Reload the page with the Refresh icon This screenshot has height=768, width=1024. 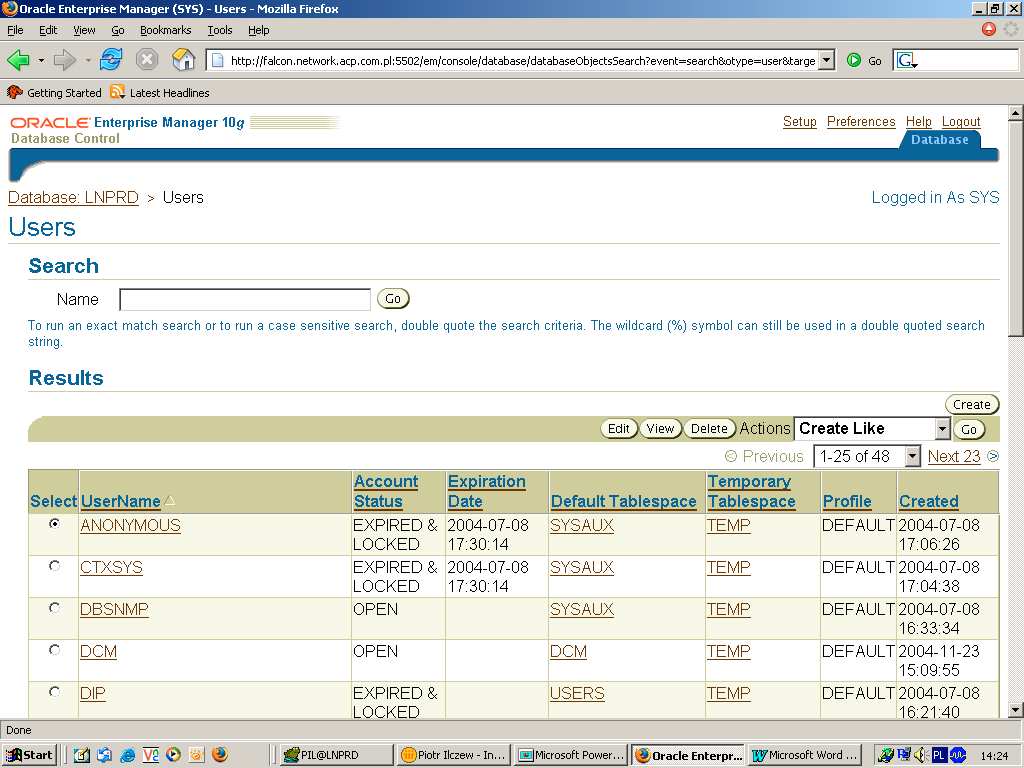111,60
